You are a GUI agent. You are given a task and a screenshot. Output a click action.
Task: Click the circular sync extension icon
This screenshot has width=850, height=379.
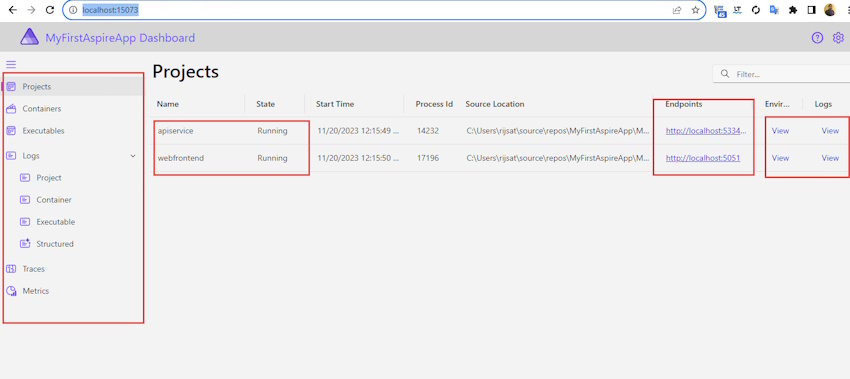[x=756, y=10]
